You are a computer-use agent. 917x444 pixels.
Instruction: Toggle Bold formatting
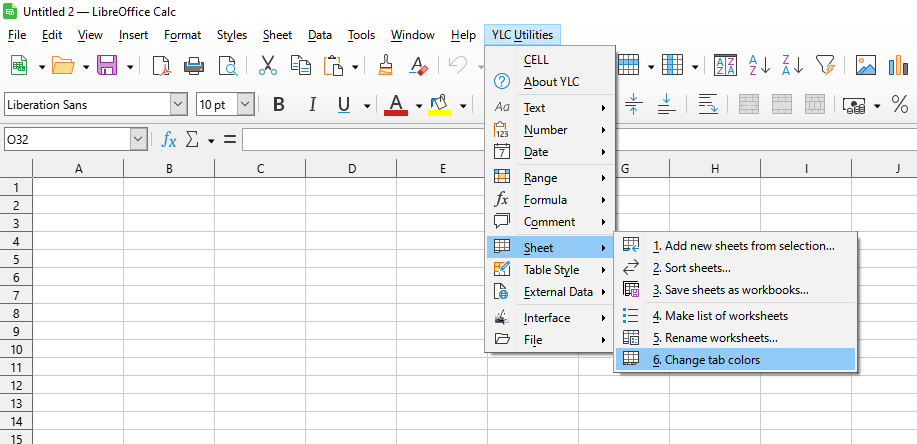[279, 105]
